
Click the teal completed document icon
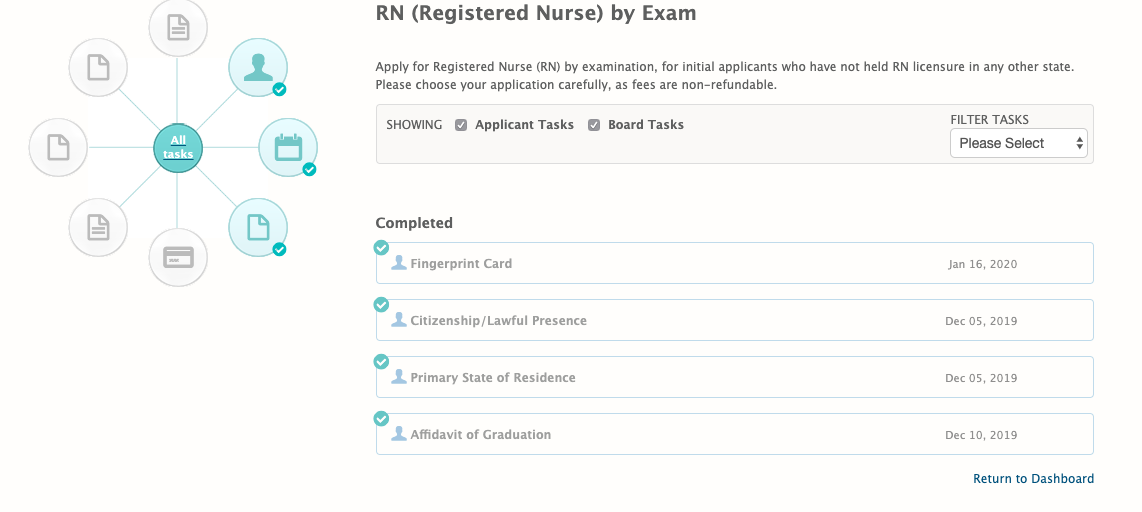tap(258, 227)
